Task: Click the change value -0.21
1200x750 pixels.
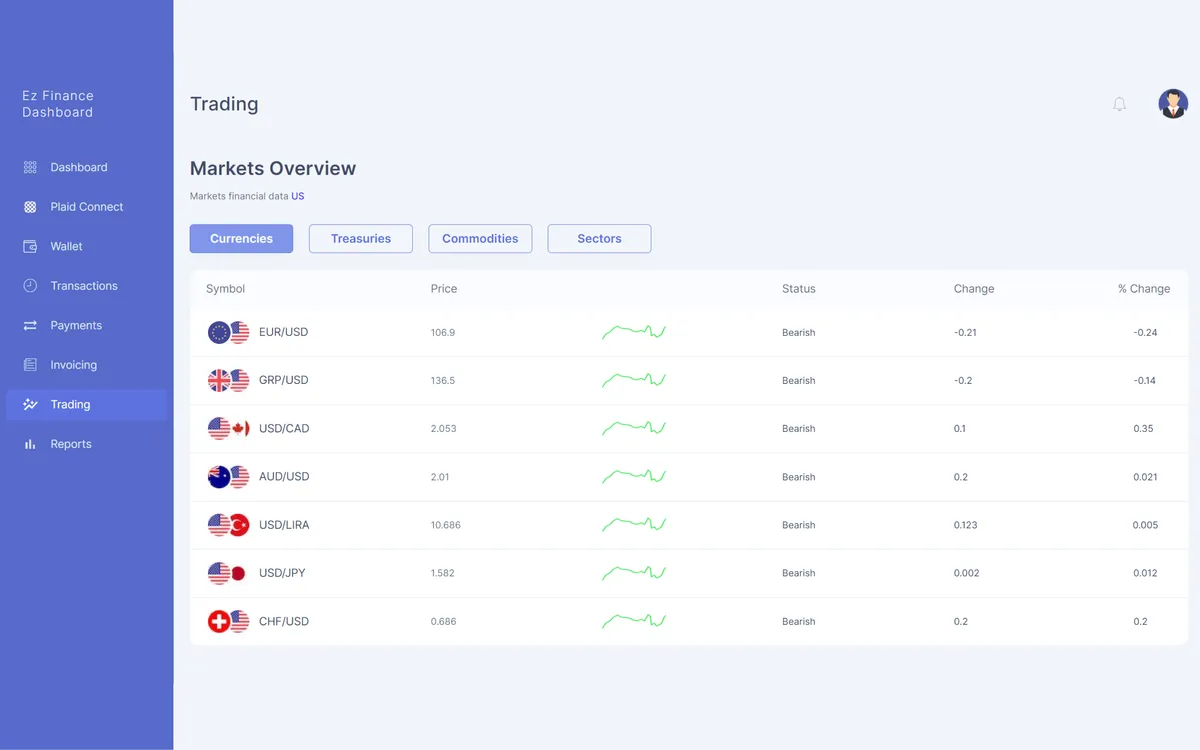Action: (965, 332)
